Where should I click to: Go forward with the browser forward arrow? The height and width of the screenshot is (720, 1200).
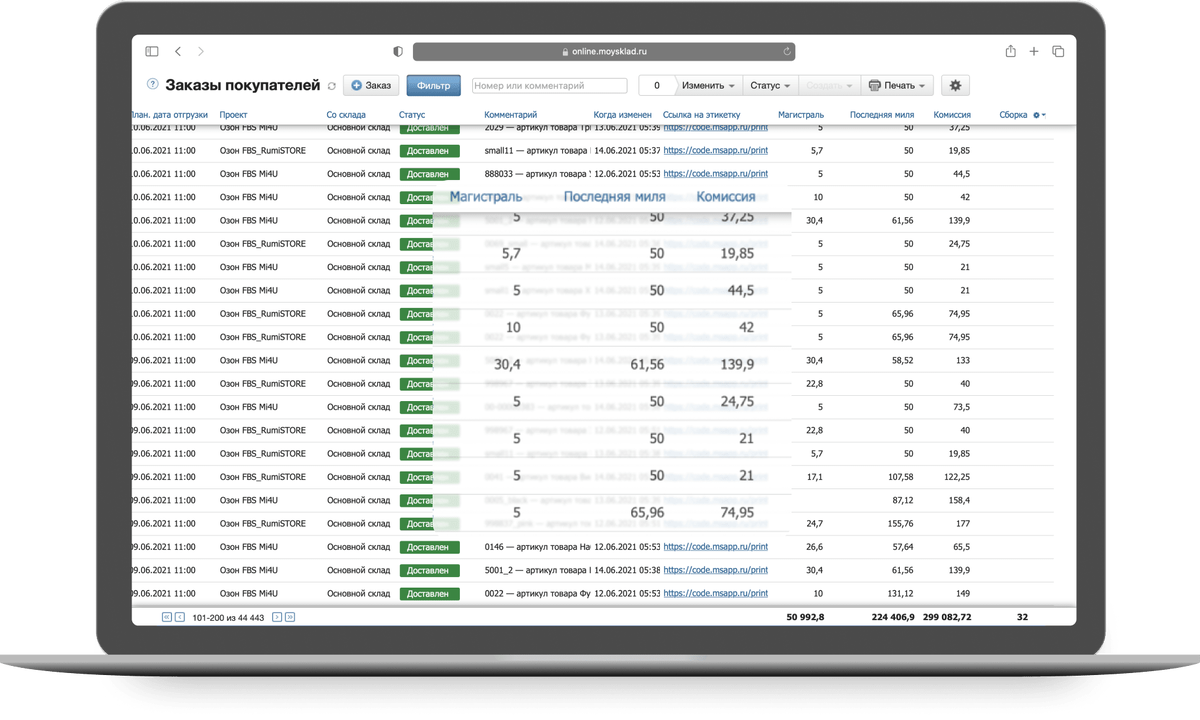coord(200,51)
